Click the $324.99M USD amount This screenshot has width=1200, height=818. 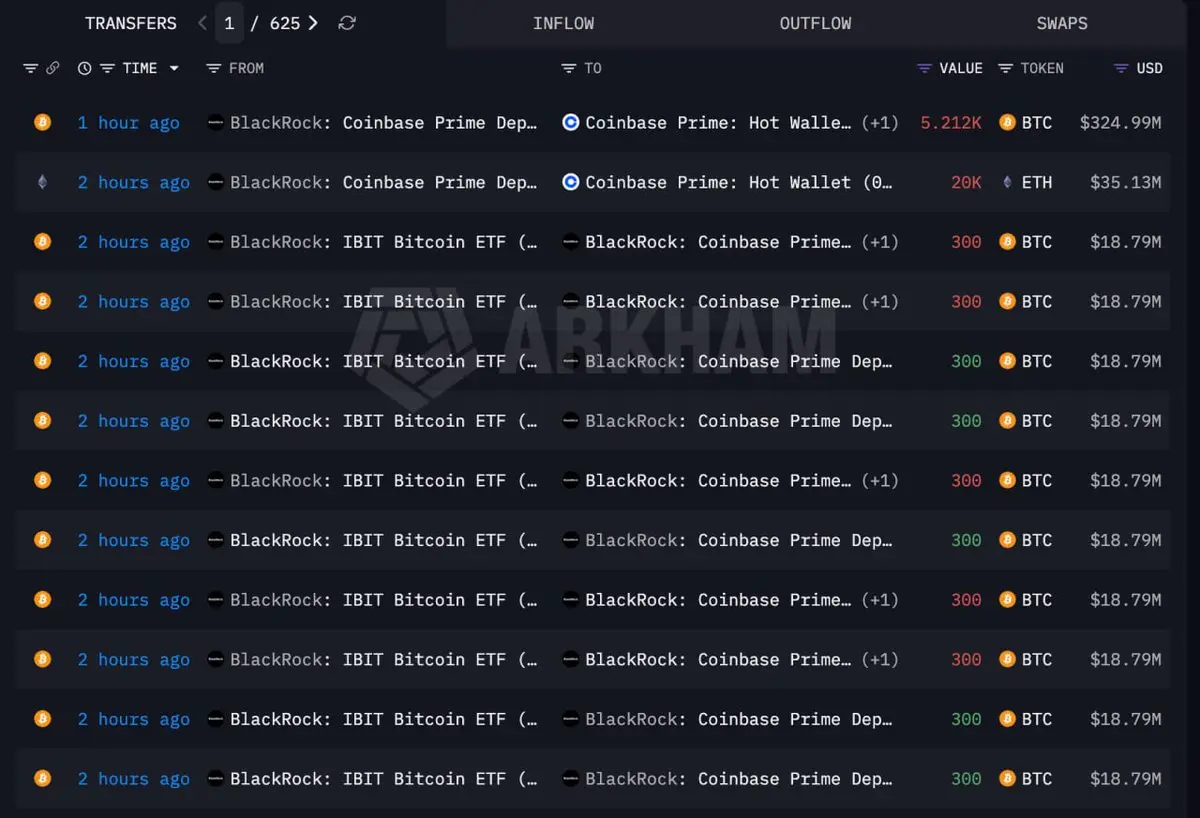tap(1120, 123)
